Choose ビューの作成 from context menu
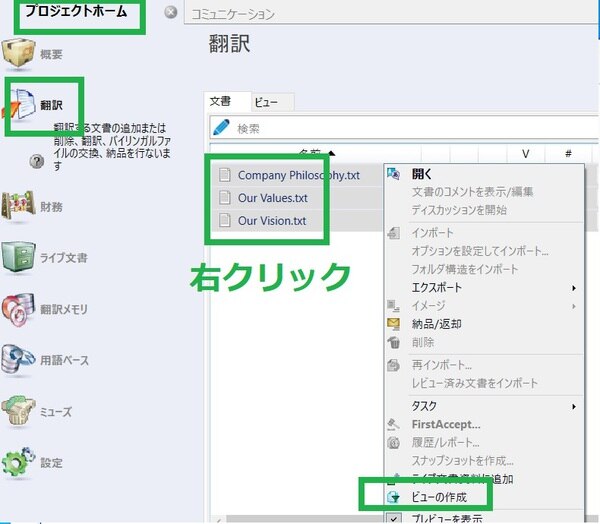Image resolution: width=600 pixels, height=524 pixels. 438,496
